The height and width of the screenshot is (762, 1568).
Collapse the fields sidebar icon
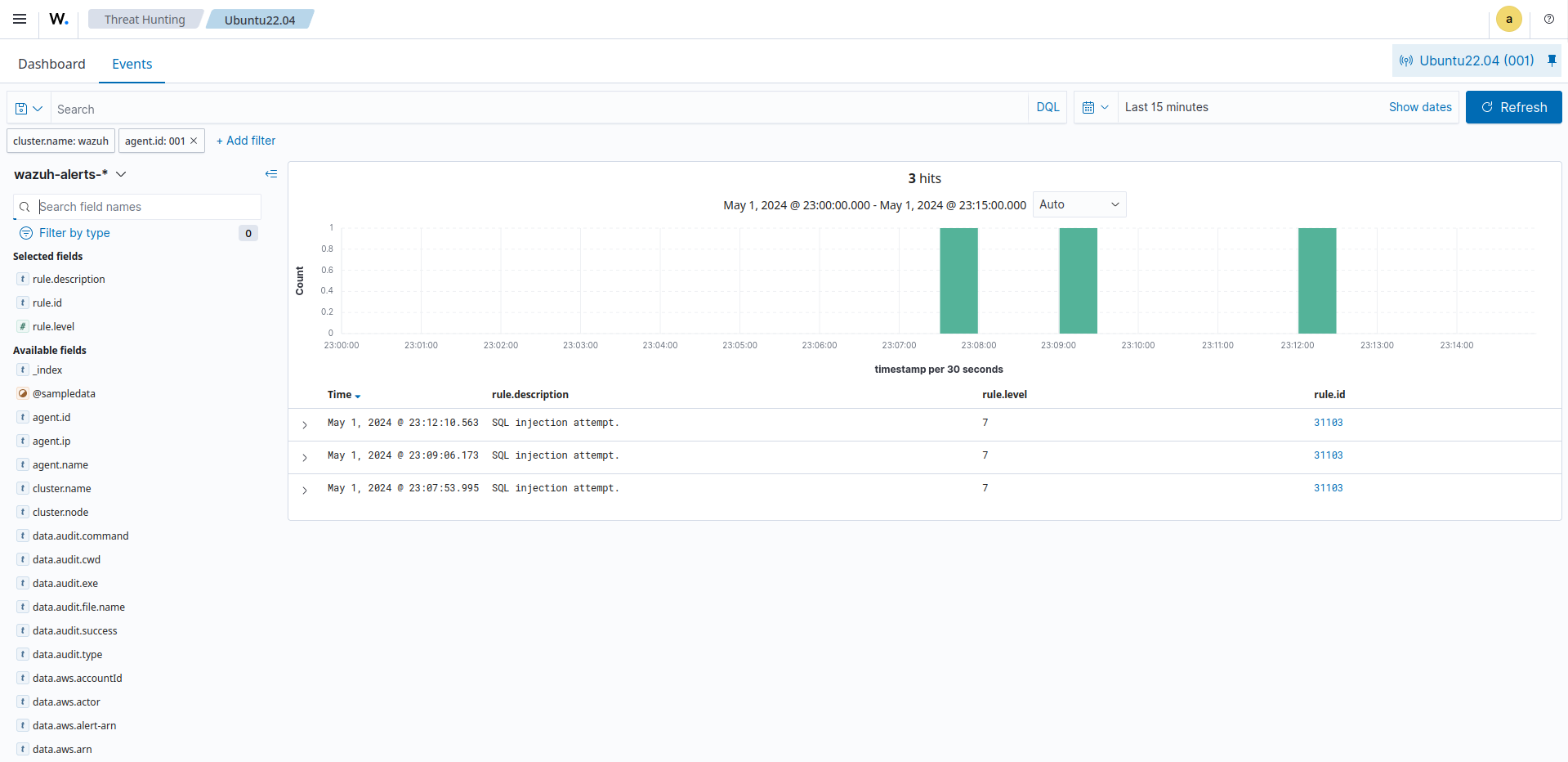pyautogui.click(x=271, y=174)
